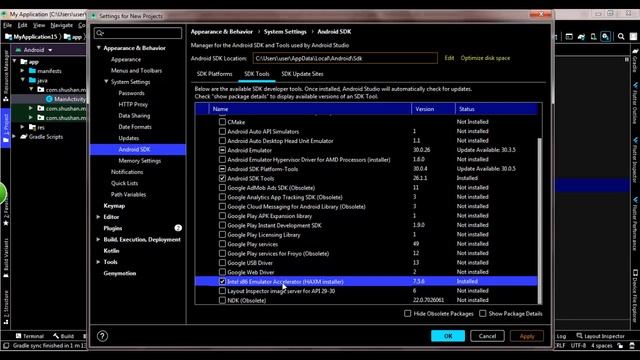Open the Project tool window tab

(x=6, y=129)
